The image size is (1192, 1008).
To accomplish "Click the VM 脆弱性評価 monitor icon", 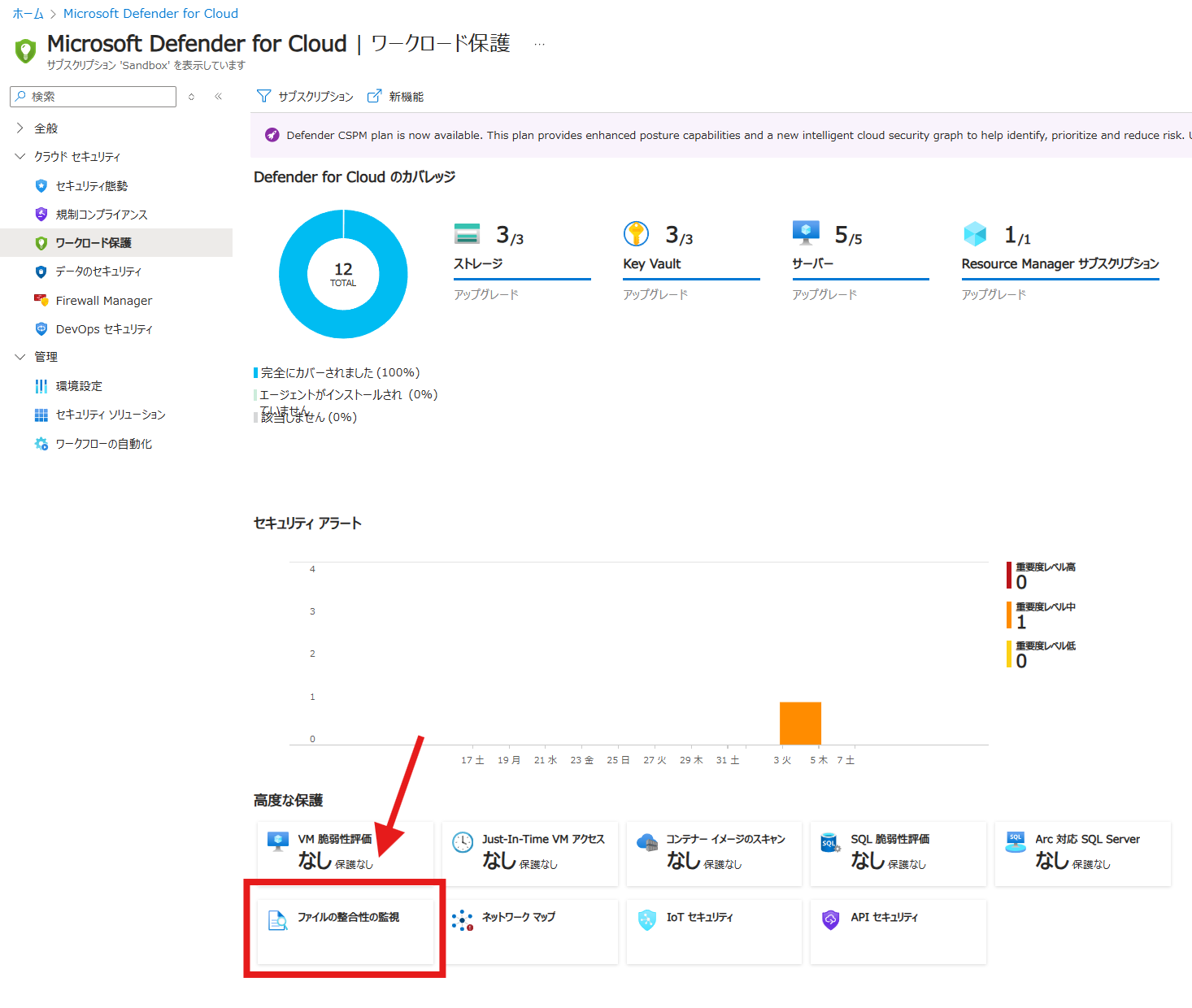I will point(278,841).
